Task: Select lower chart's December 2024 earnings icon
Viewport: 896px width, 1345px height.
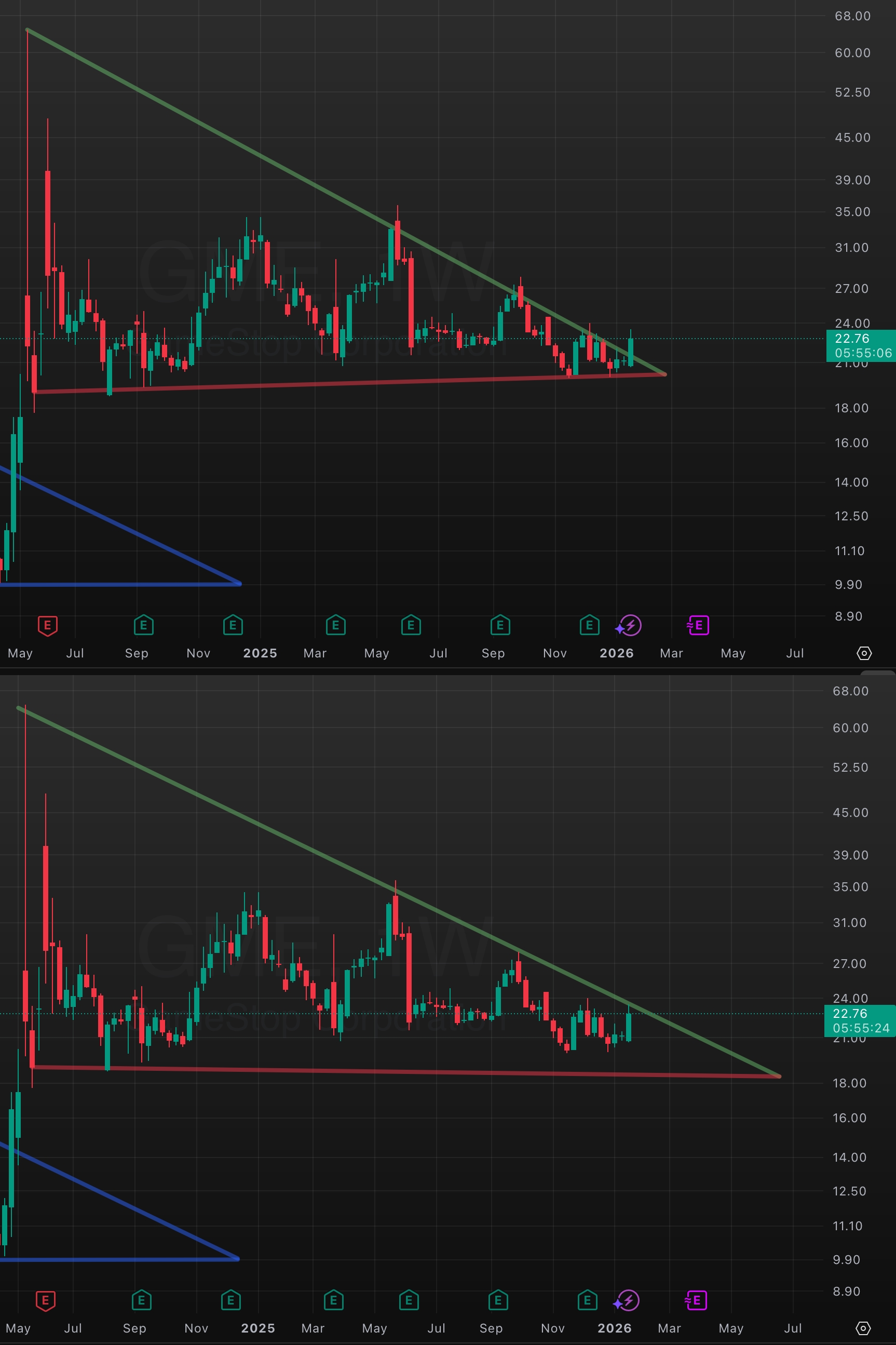Action: 230,1300
